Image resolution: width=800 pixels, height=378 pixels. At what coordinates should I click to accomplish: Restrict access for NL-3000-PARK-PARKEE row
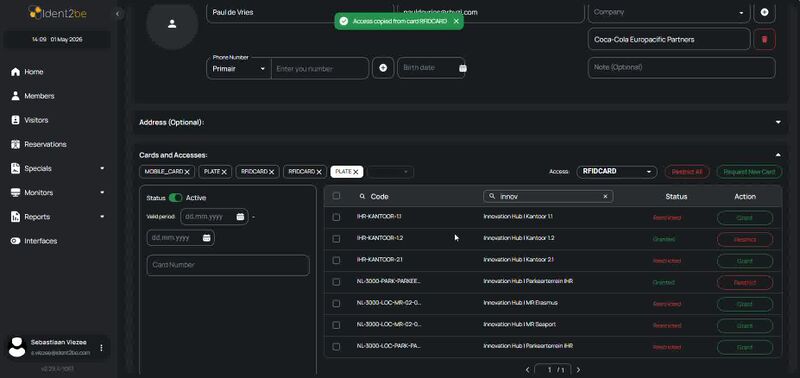[745, 282]
